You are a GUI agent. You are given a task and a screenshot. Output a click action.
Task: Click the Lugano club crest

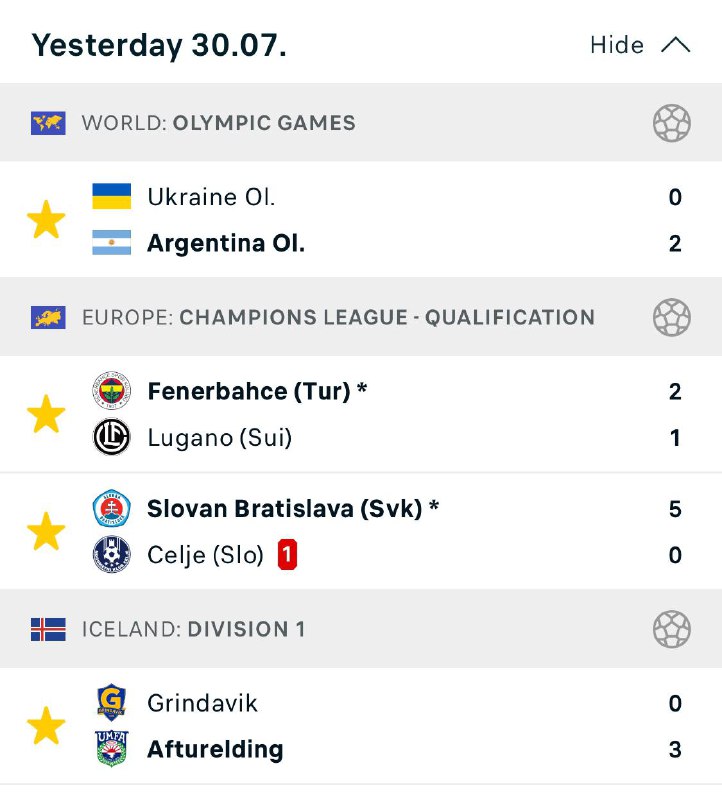tap(111, 438)
